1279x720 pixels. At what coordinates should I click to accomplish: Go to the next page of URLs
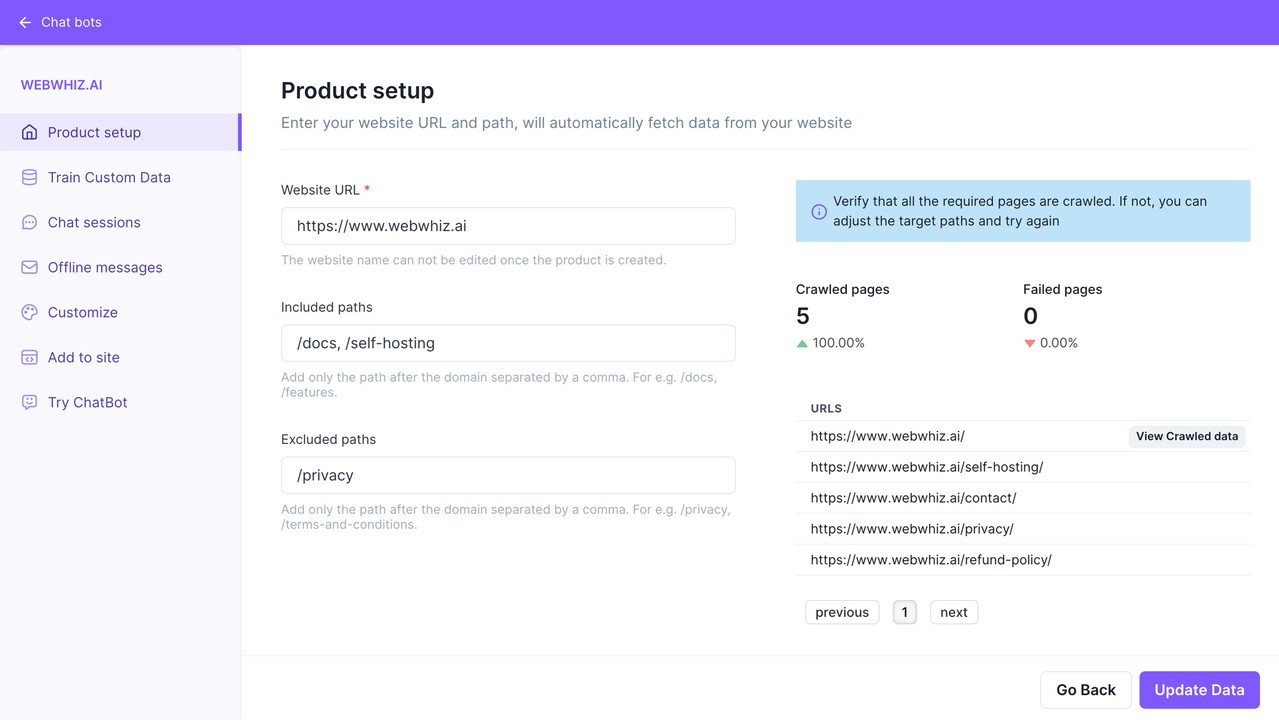click(953, 612)
